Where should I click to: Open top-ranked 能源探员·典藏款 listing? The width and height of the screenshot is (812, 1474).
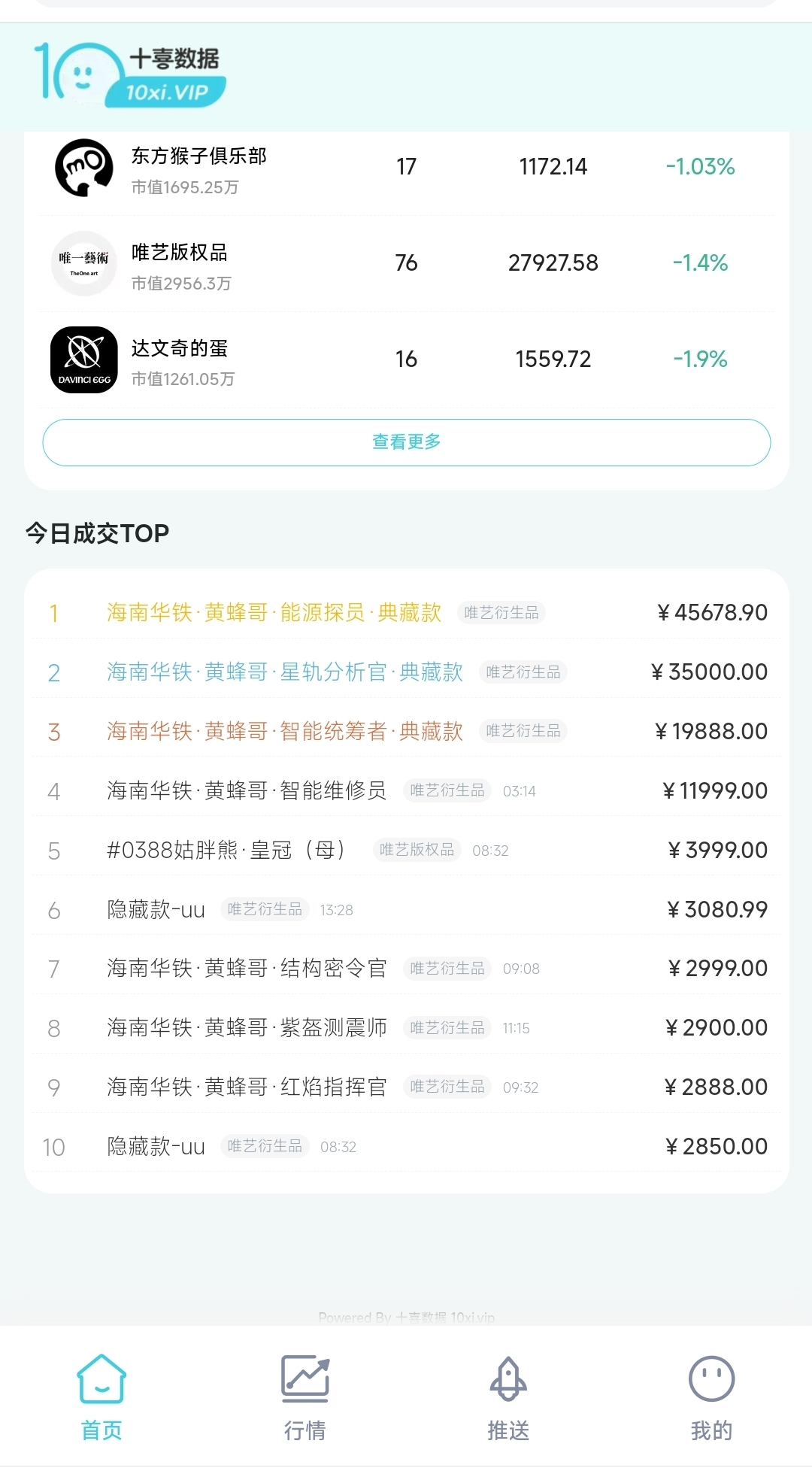tap(407, 613)
